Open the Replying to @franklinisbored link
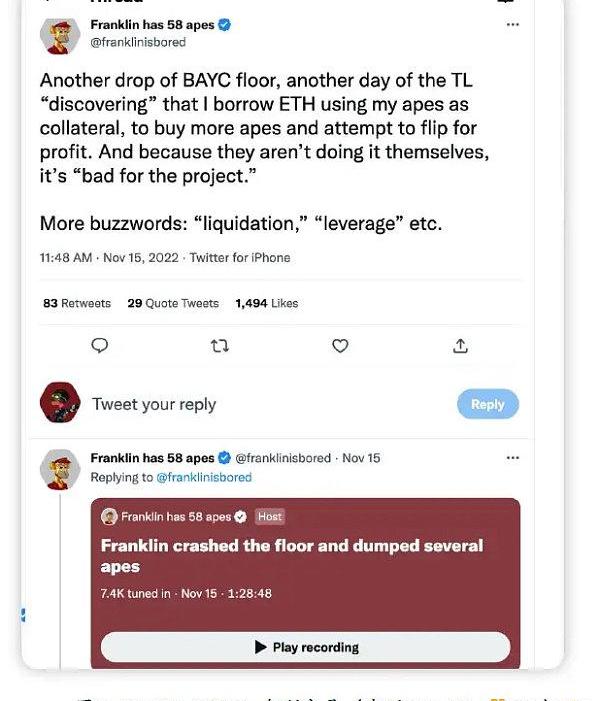 tap(204, 477)
